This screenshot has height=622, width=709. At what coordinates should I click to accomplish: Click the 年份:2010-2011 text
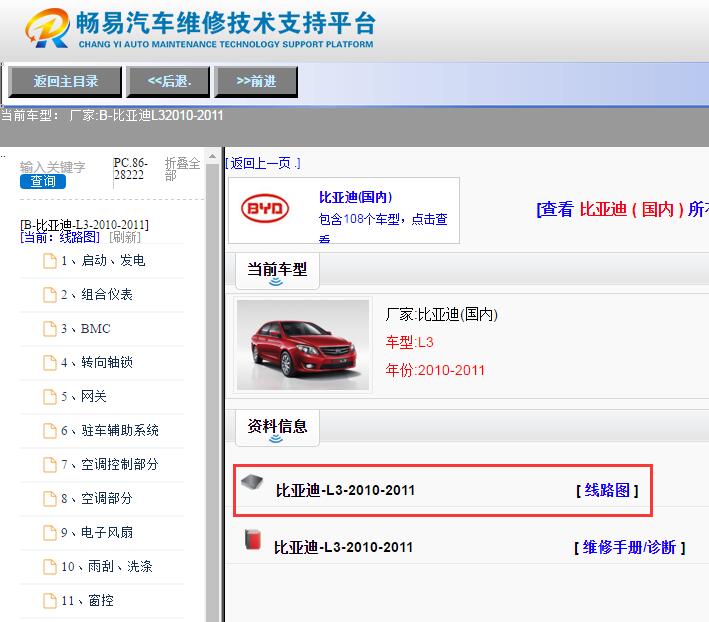click(435, 370)
